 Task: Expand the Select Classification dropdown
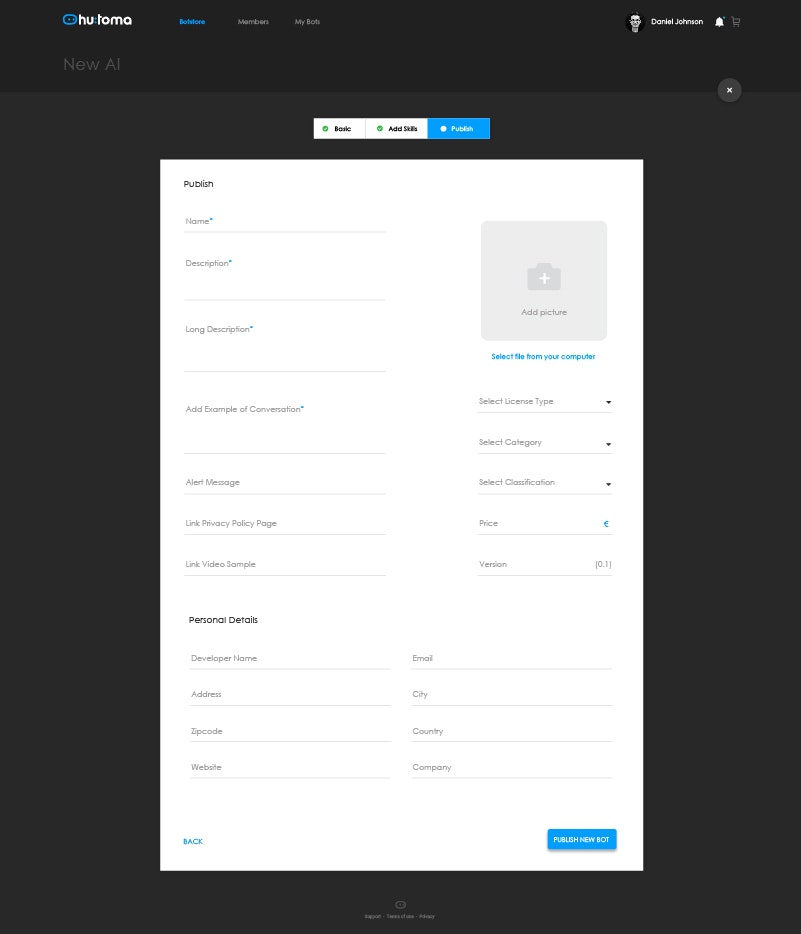tap(545, 482)
